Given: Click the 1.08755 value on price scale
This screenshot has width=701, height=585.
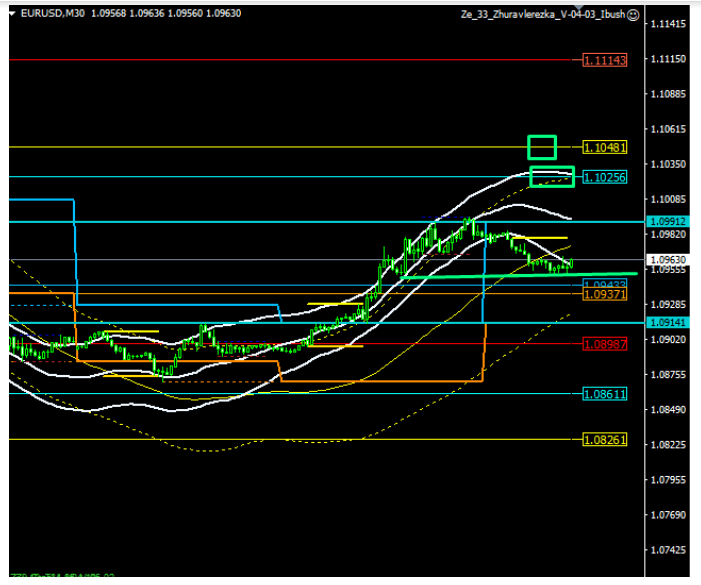Looking at the screenshot, I should point(668,375).
